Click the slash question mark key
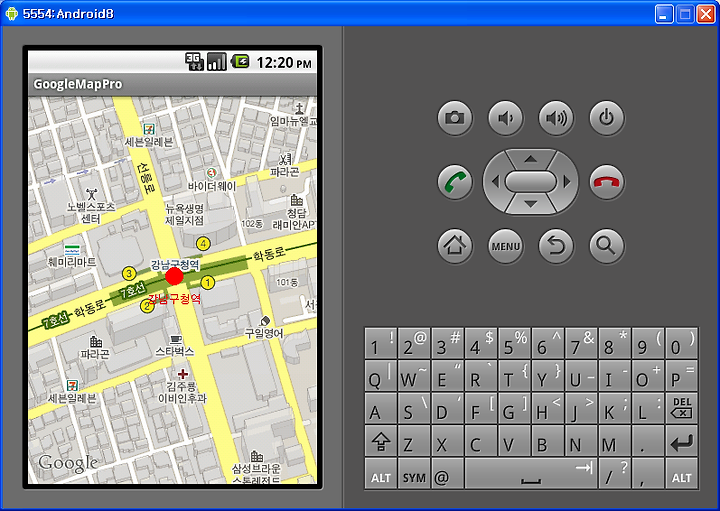The image size is (720, 511). (615, 473)
